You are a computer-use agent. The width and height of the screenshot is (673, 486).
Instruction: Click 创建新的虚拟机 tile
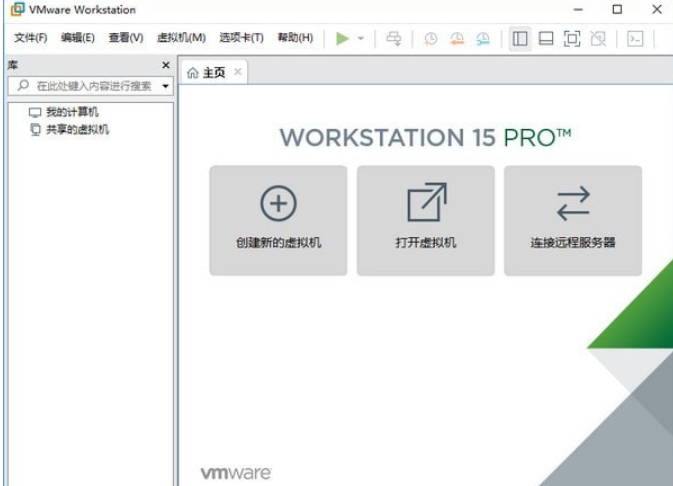(278, 220)
